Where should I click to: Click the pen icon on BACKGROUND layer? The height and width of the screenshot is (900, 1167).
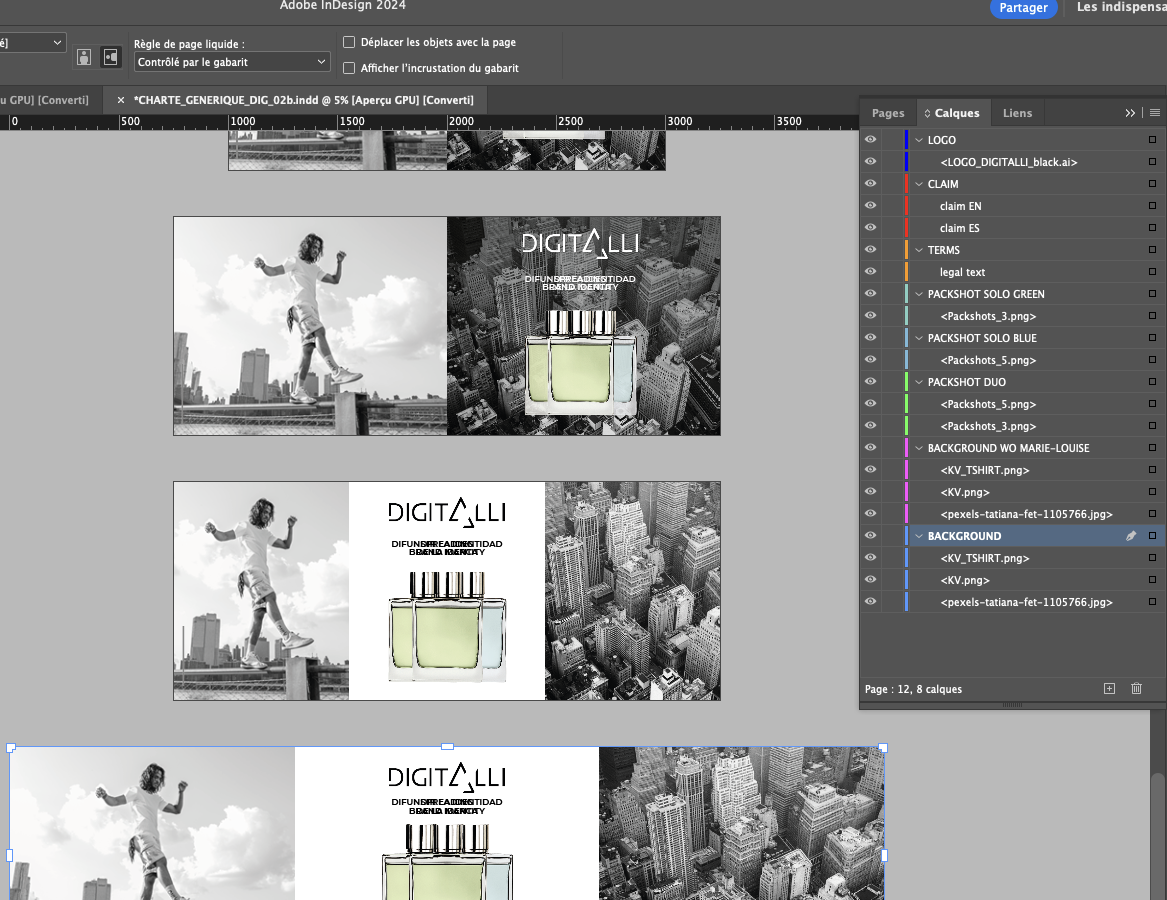[1131, 536]
